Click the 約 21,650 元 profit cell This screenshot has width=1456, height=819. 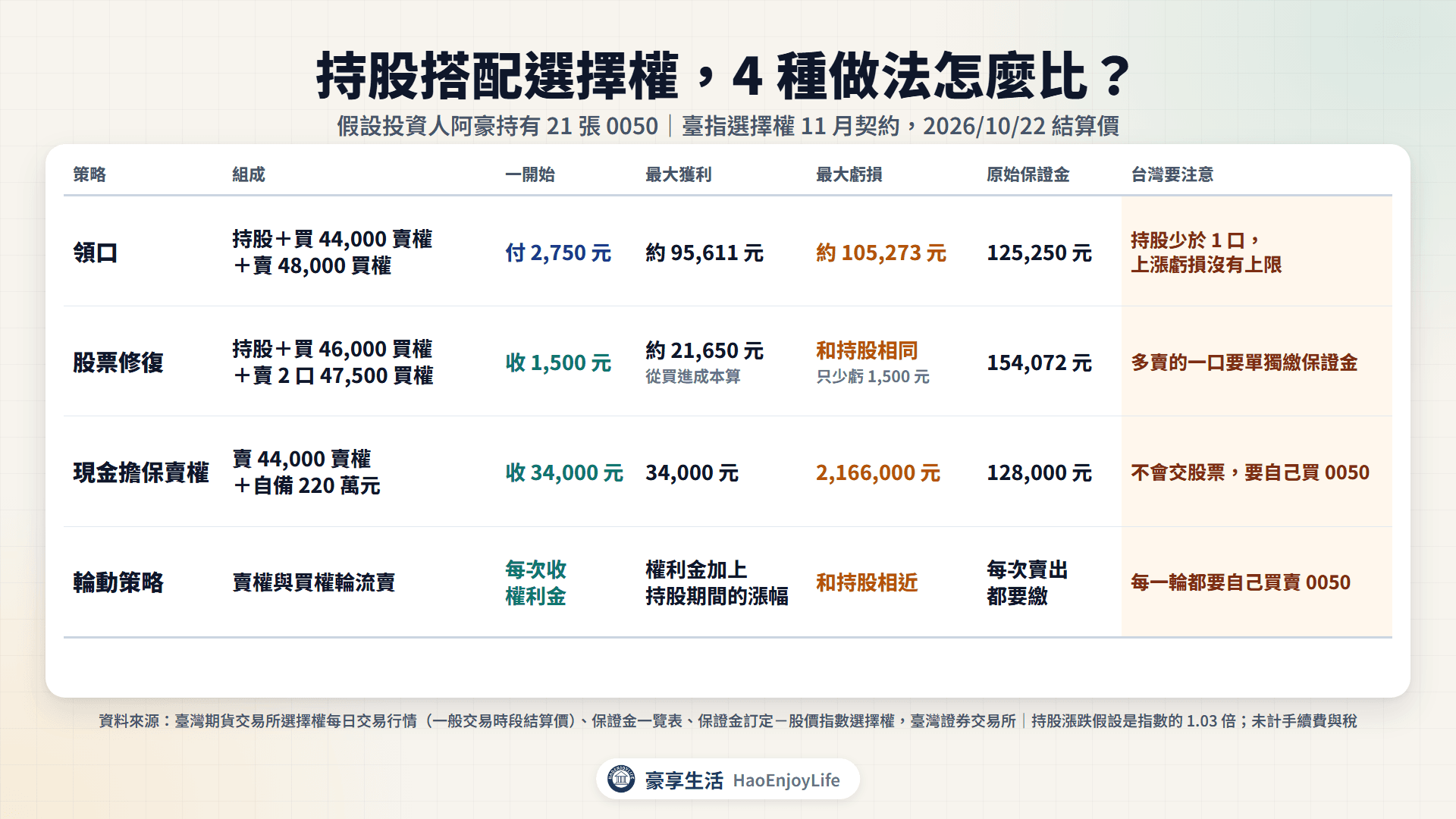[x=704, y=350]
